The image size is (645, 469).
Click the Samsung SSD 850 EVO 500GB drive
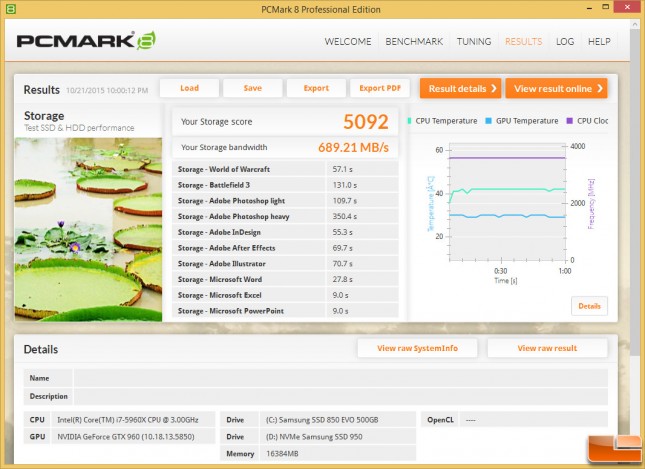[x=322, y=420]
